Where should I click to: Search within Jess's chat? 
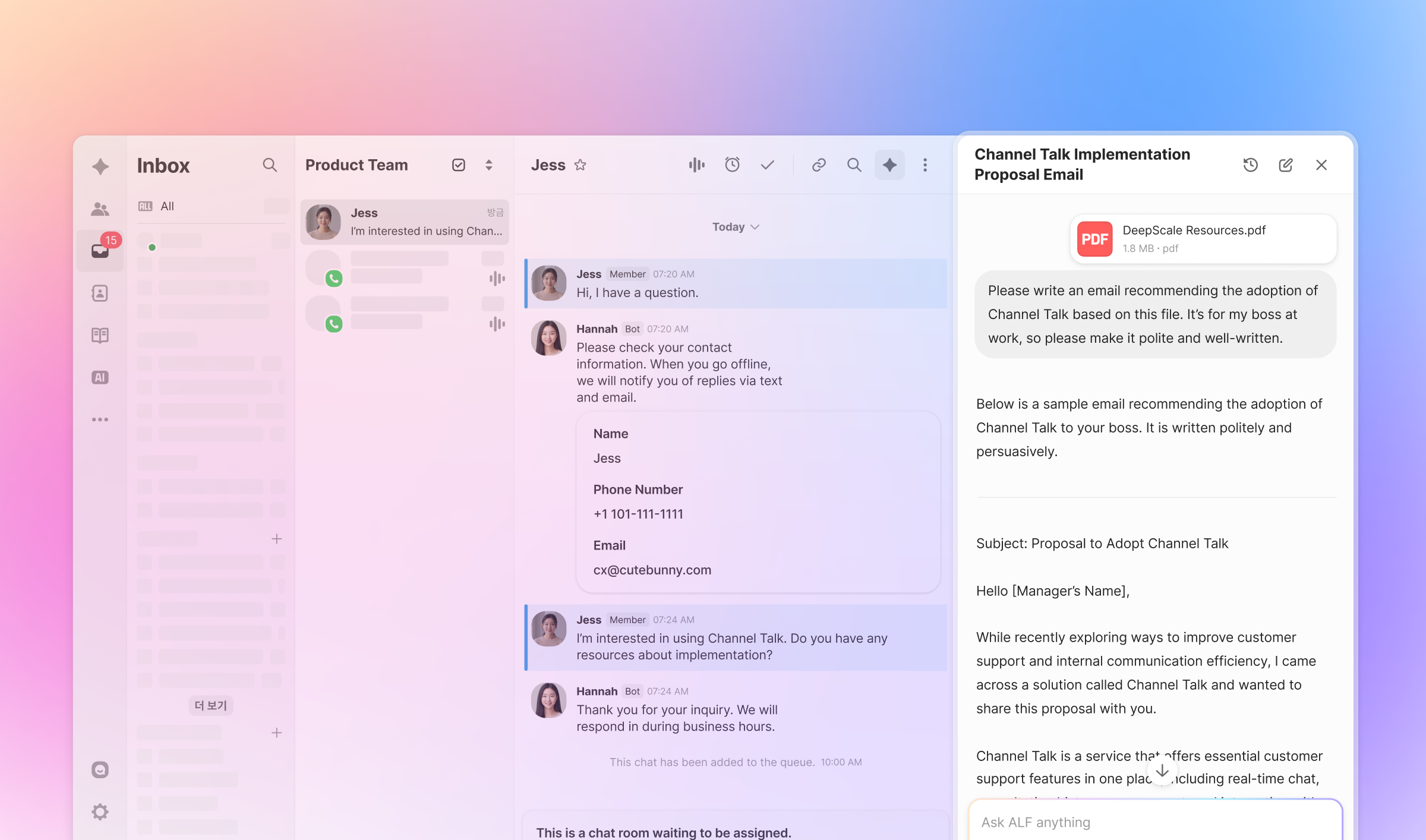[854, 165]
